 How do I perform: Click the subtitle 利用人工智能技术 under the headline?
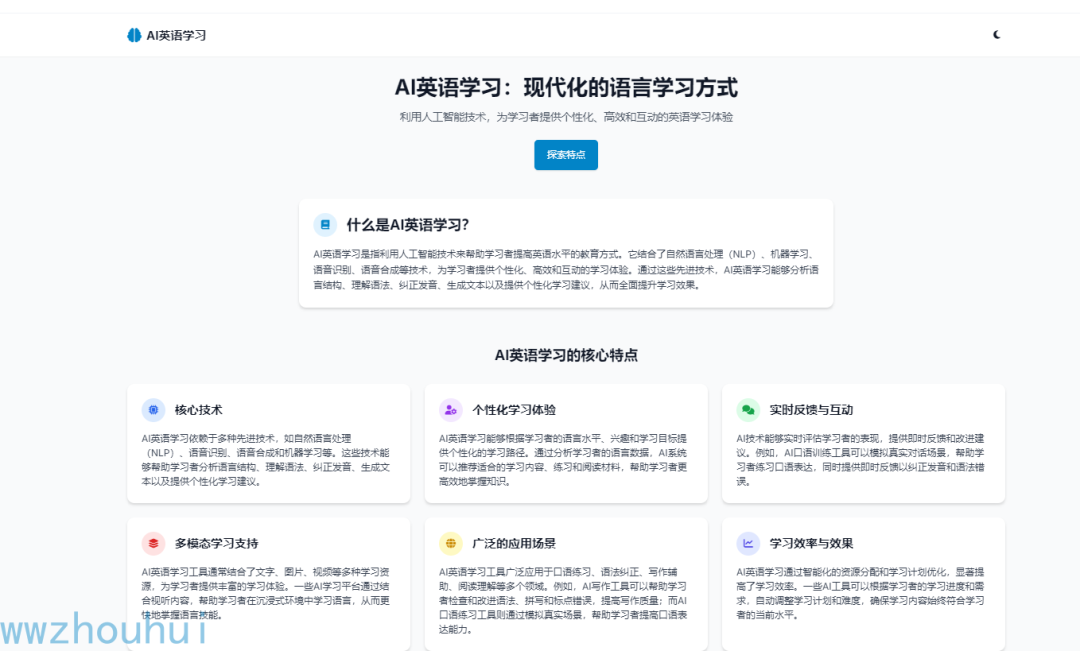(x=565, y=117)
